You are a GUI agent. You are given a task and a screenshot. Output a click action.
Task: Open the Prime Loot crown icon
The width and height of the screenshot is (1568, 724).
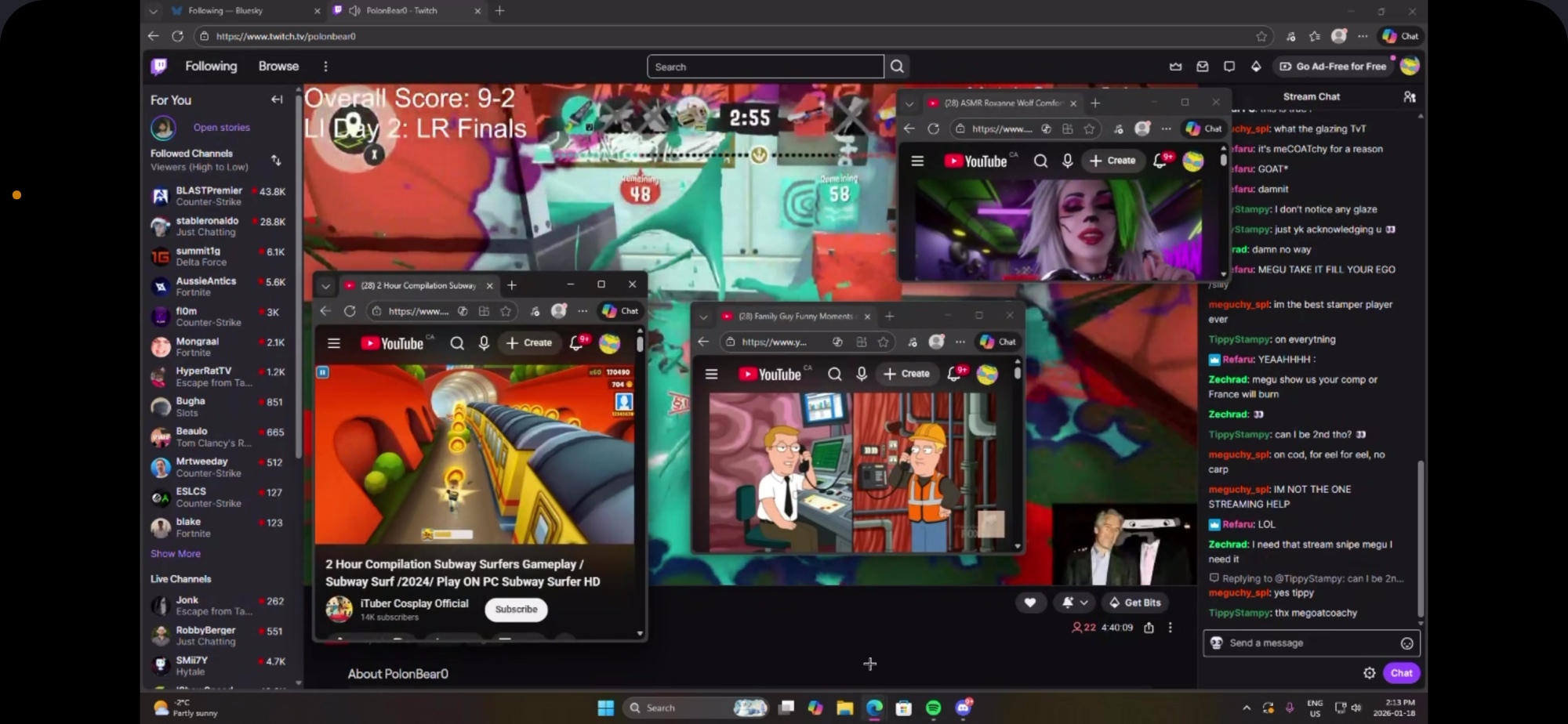point(1175,67)
